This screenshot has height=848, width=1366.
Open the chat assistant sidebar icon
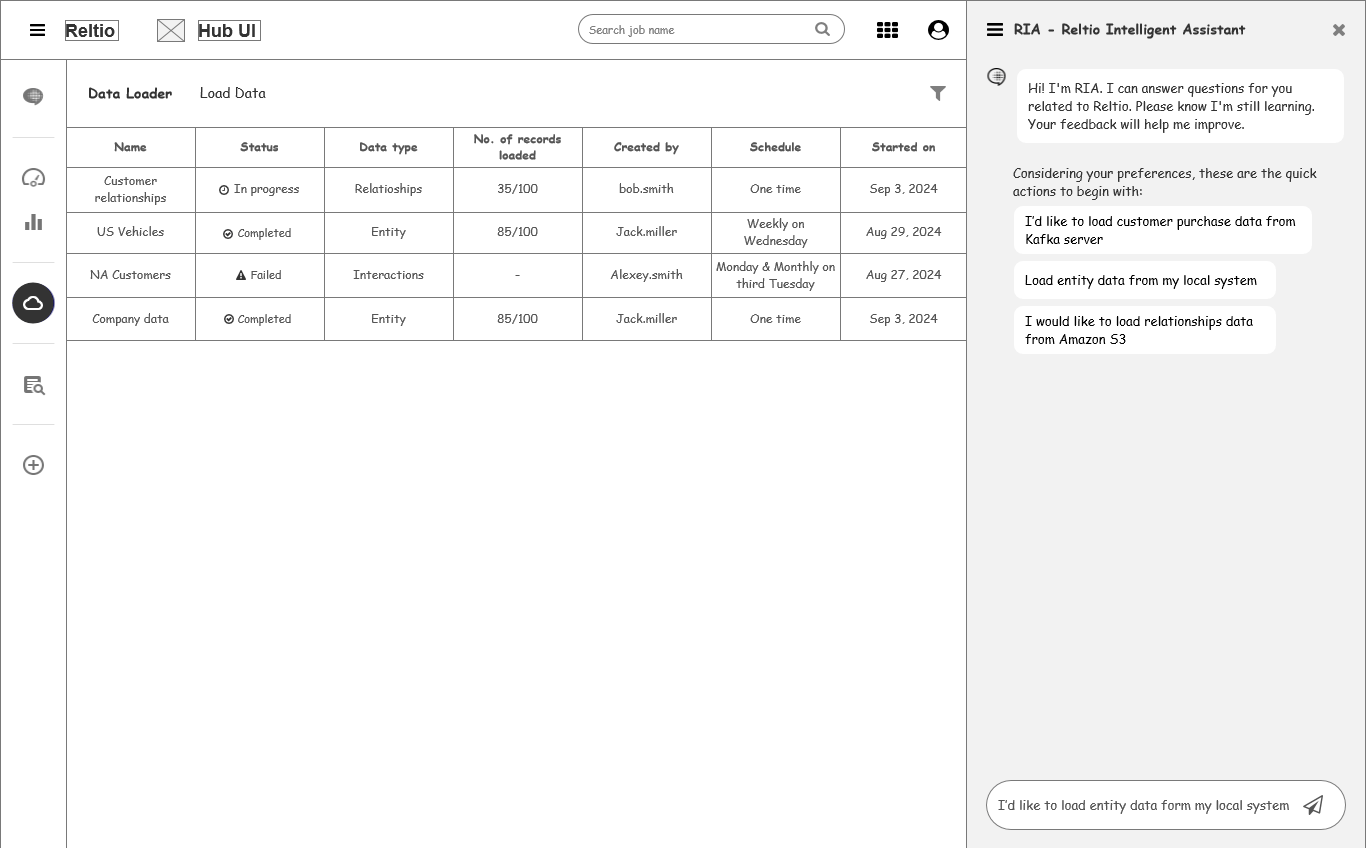coord(33,96)
